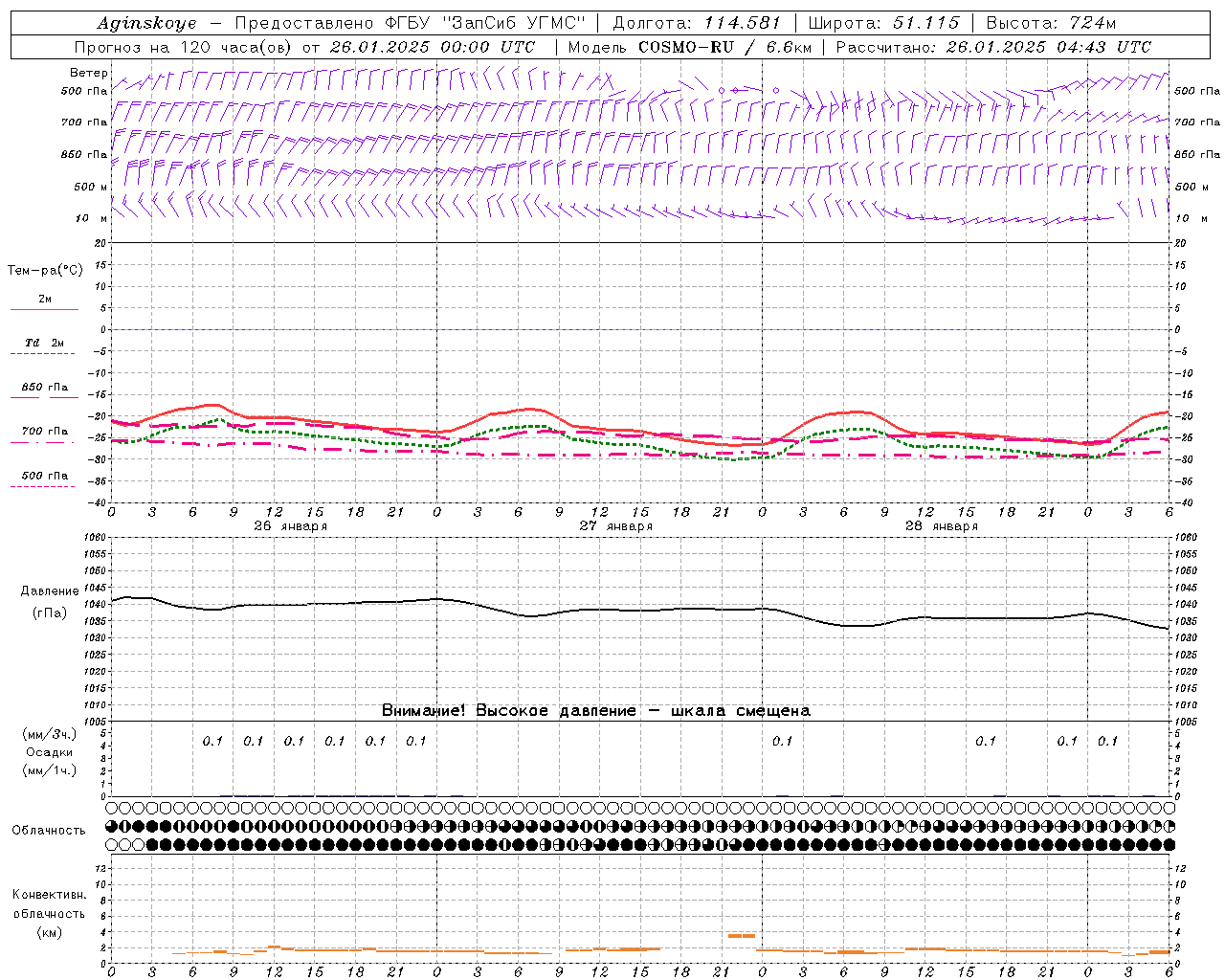Click the '700 гПа' temperature legend entry
Image resolution: width=1225 pixels, height=980 pixels.
45,432
